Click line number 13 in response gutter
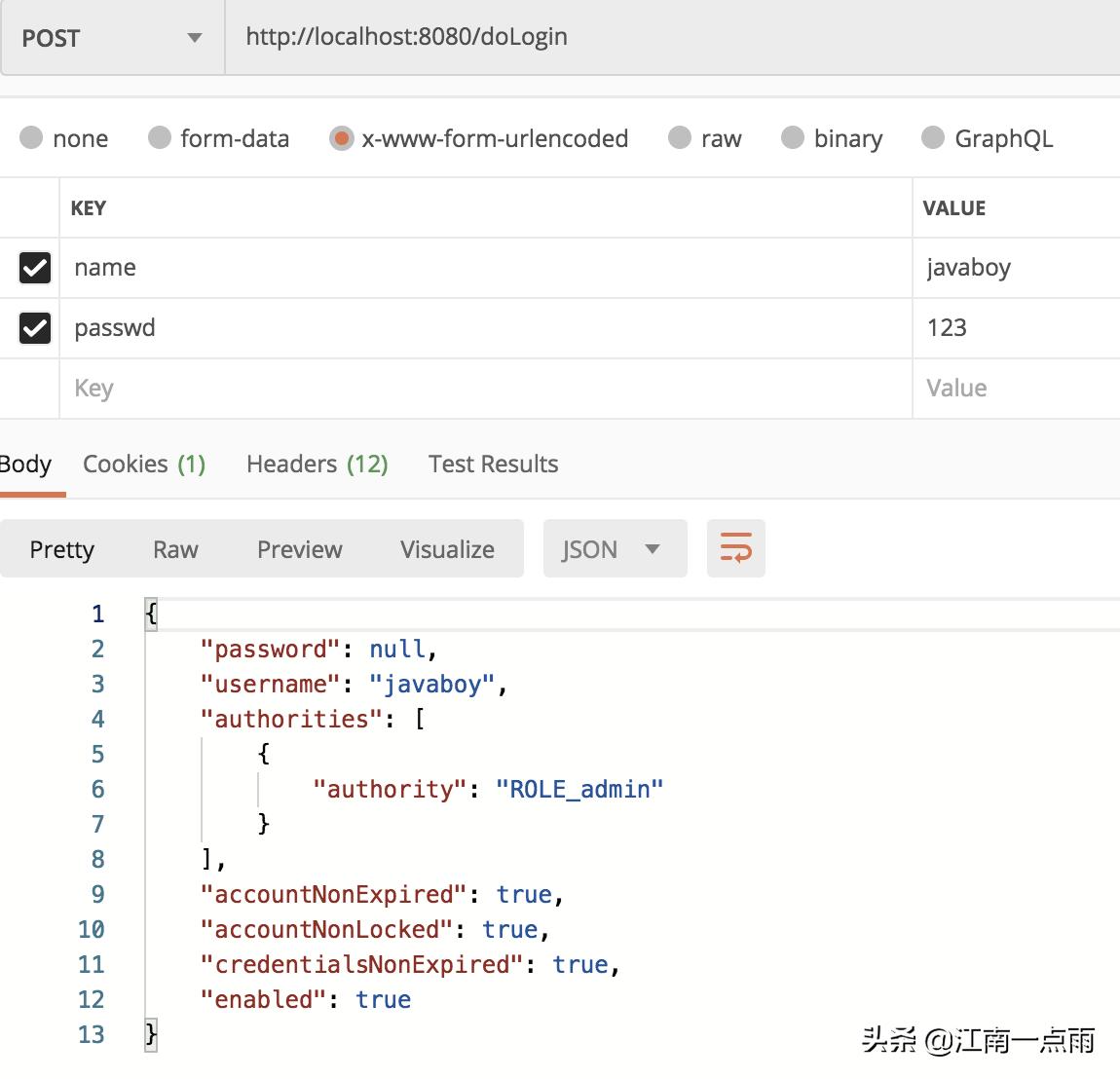1120x1079 pixels. point(91,1034)
